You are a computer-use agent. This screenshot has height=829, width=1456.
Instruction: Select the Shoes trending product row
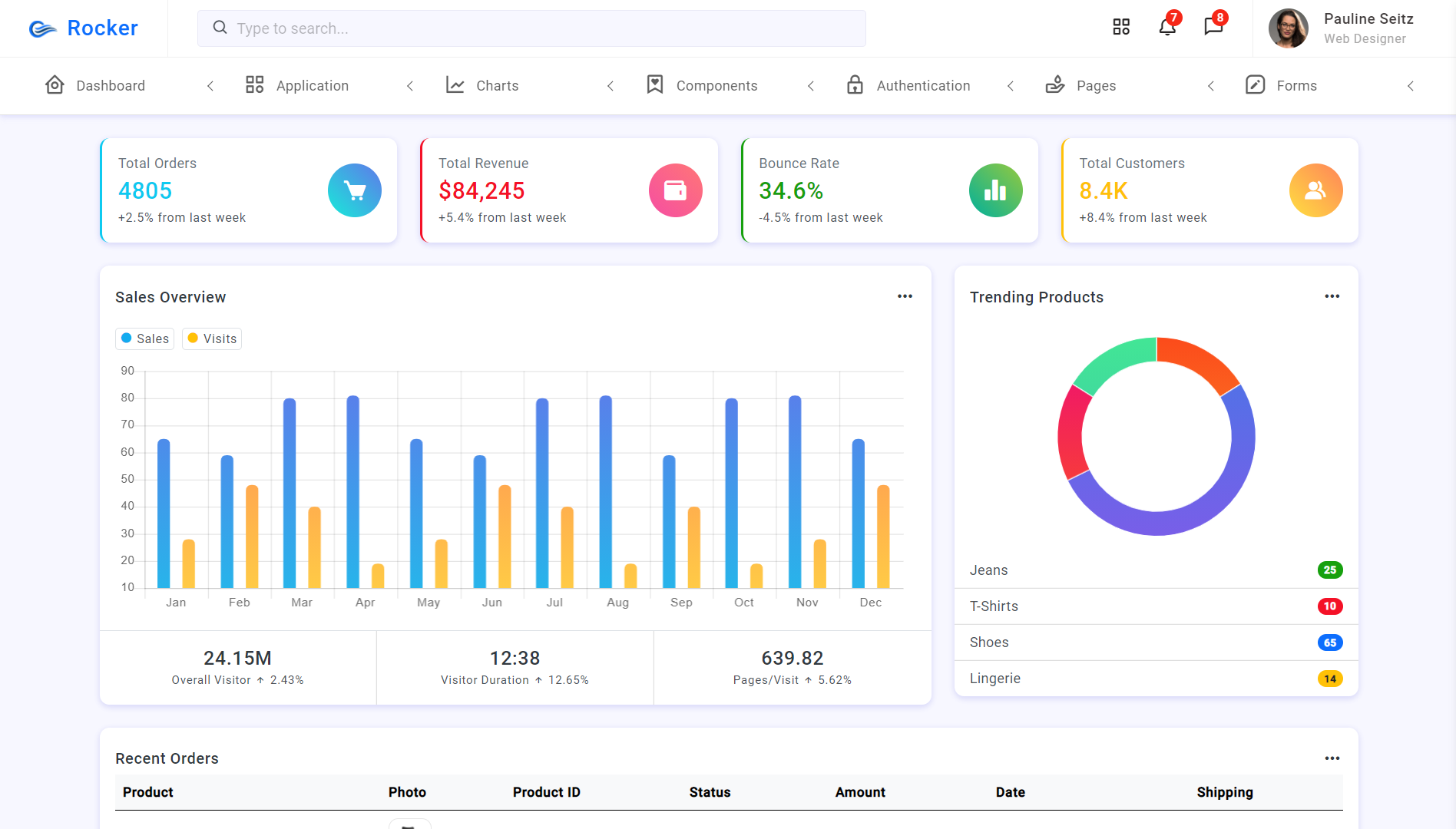click(1157, 642)
